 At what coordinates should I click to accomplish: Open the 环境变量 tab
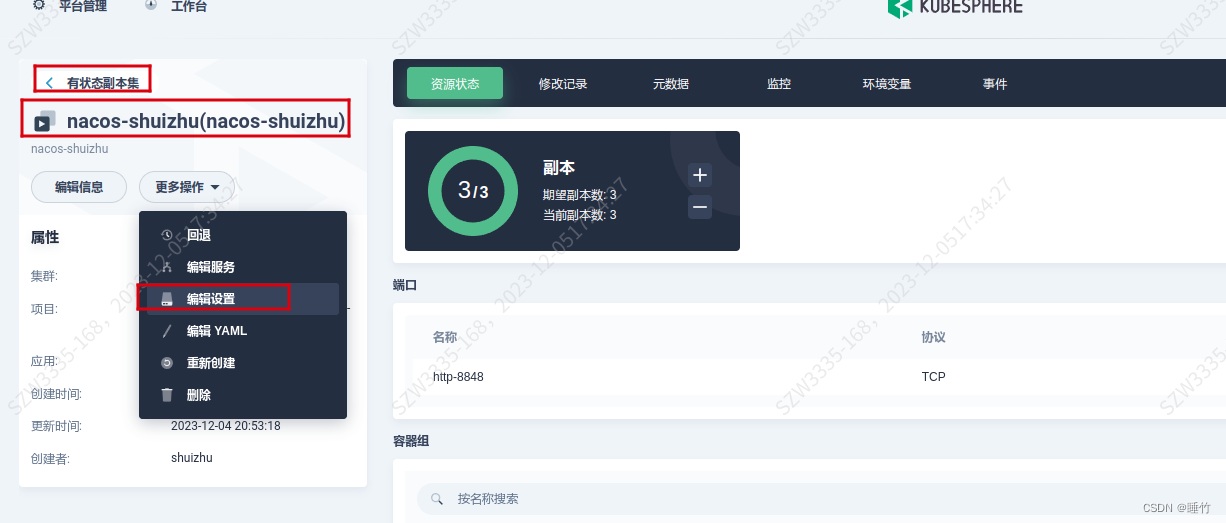click(x=887, y=84)
